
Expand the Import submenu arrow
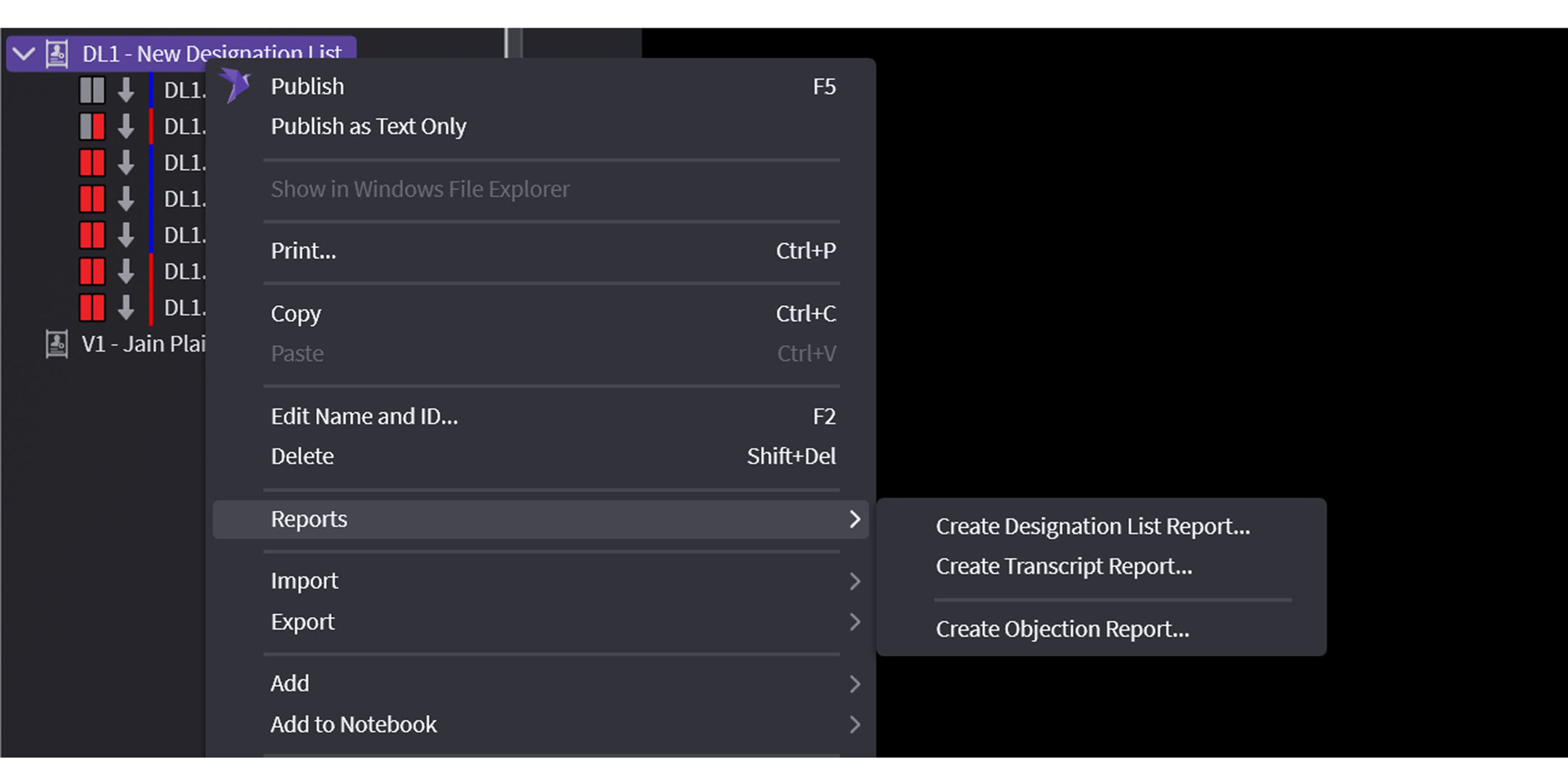(855, 581)
